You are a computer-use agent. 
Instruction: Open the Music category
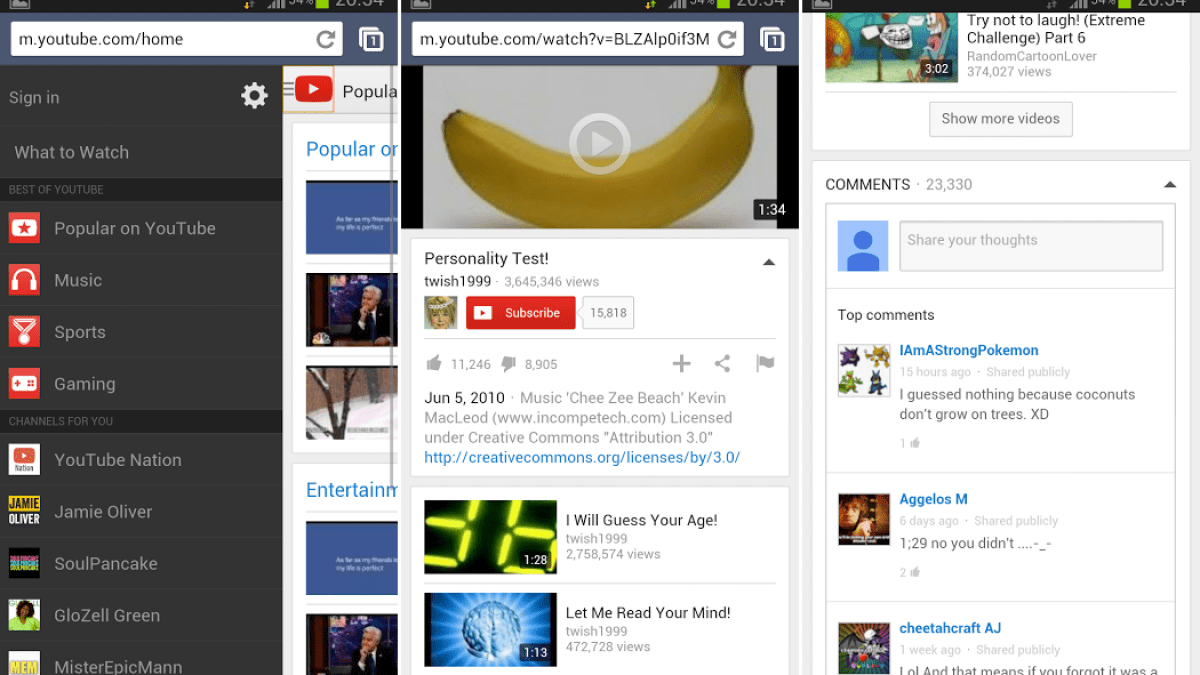click(78, 280)
